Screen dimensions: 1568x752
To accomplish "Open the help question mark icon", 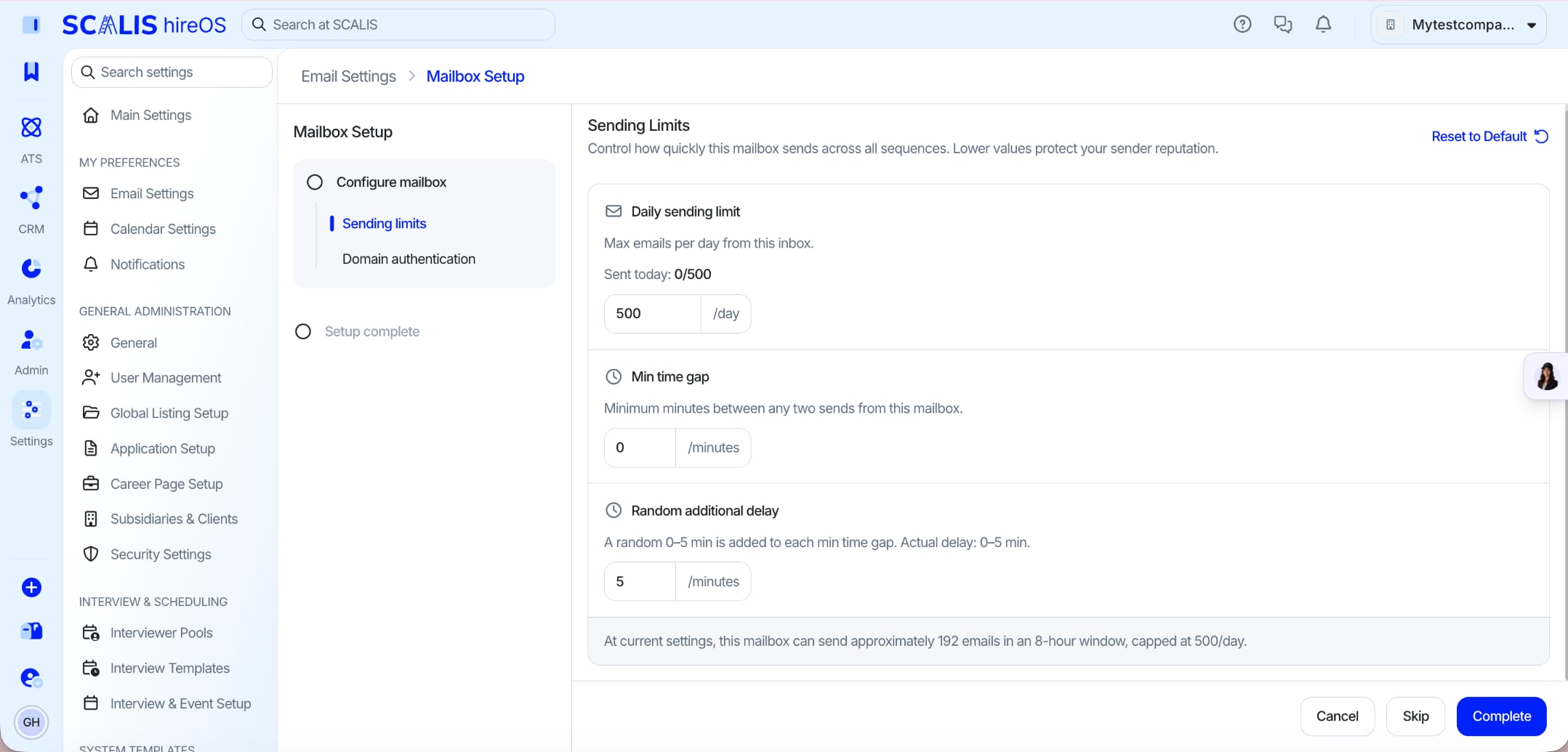I will pos(1242,24).
